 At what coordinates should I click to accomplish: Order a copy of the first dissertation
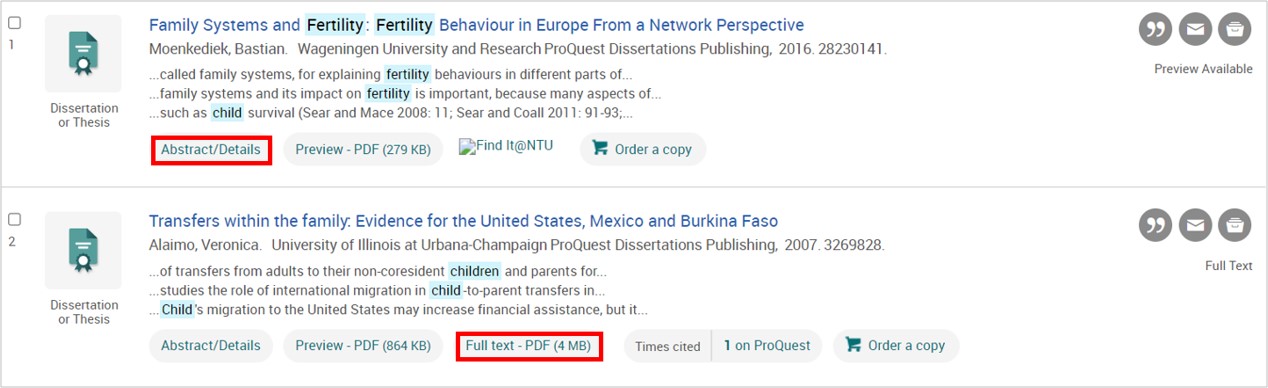point(642,150)
